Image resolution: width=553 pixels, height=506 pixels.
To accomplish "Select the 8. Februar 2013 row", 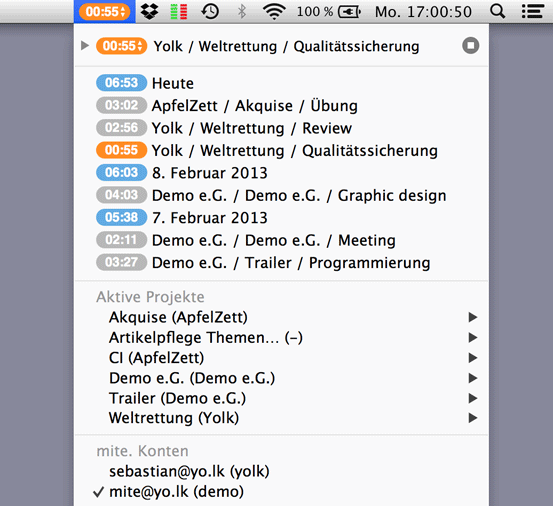I will [x=281, y=173].
